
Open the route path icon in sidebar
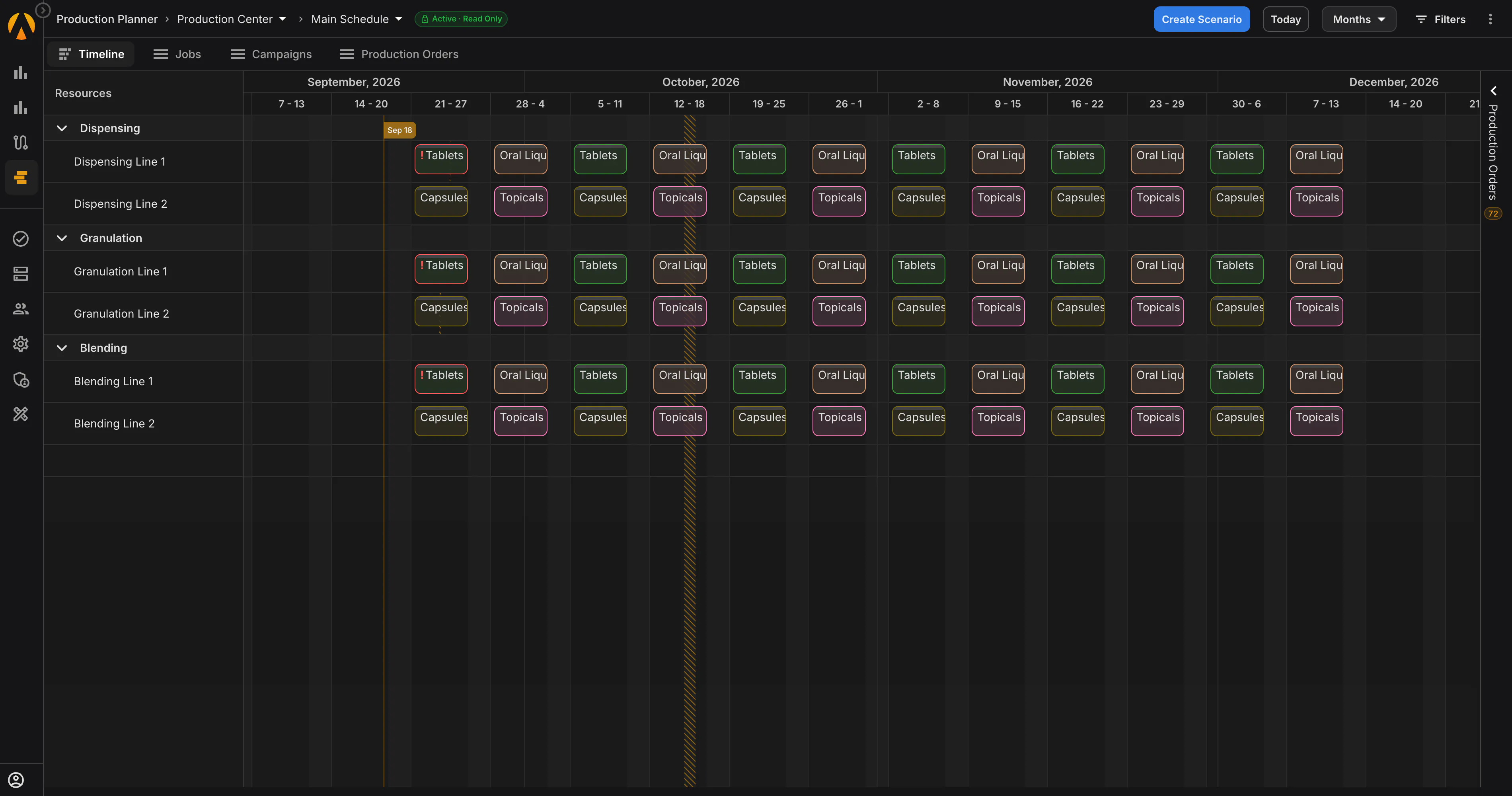click(x=21, y=142)
